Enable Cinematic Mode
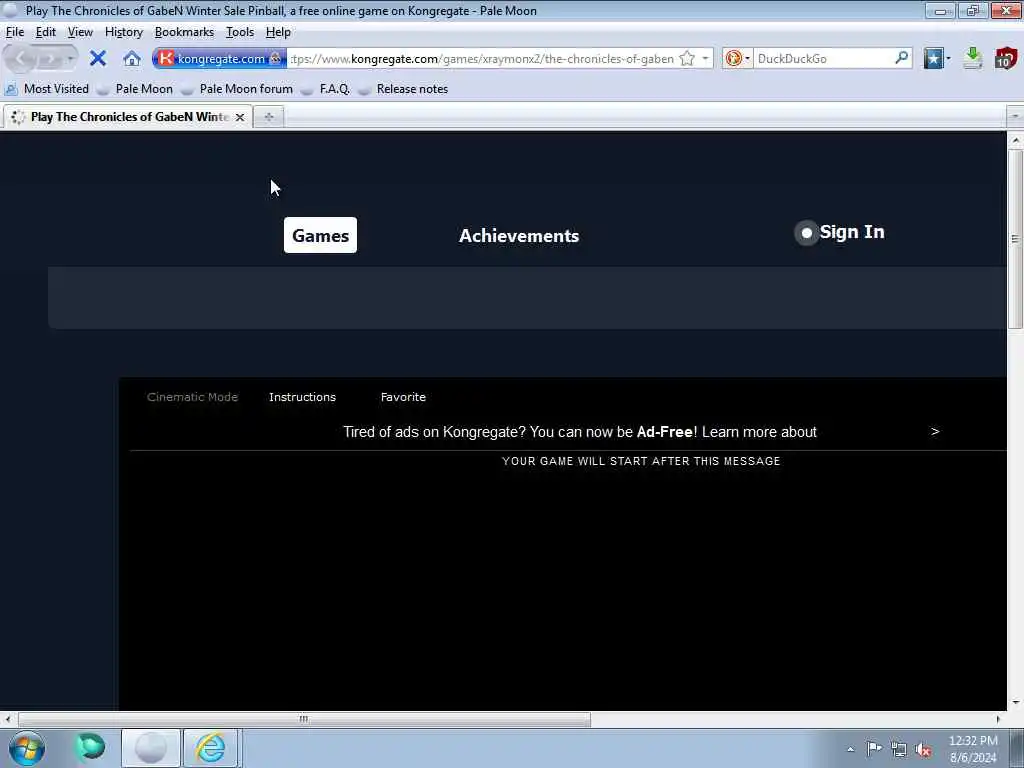Screen dimensions: 1024x768 [x=192, y=397]
